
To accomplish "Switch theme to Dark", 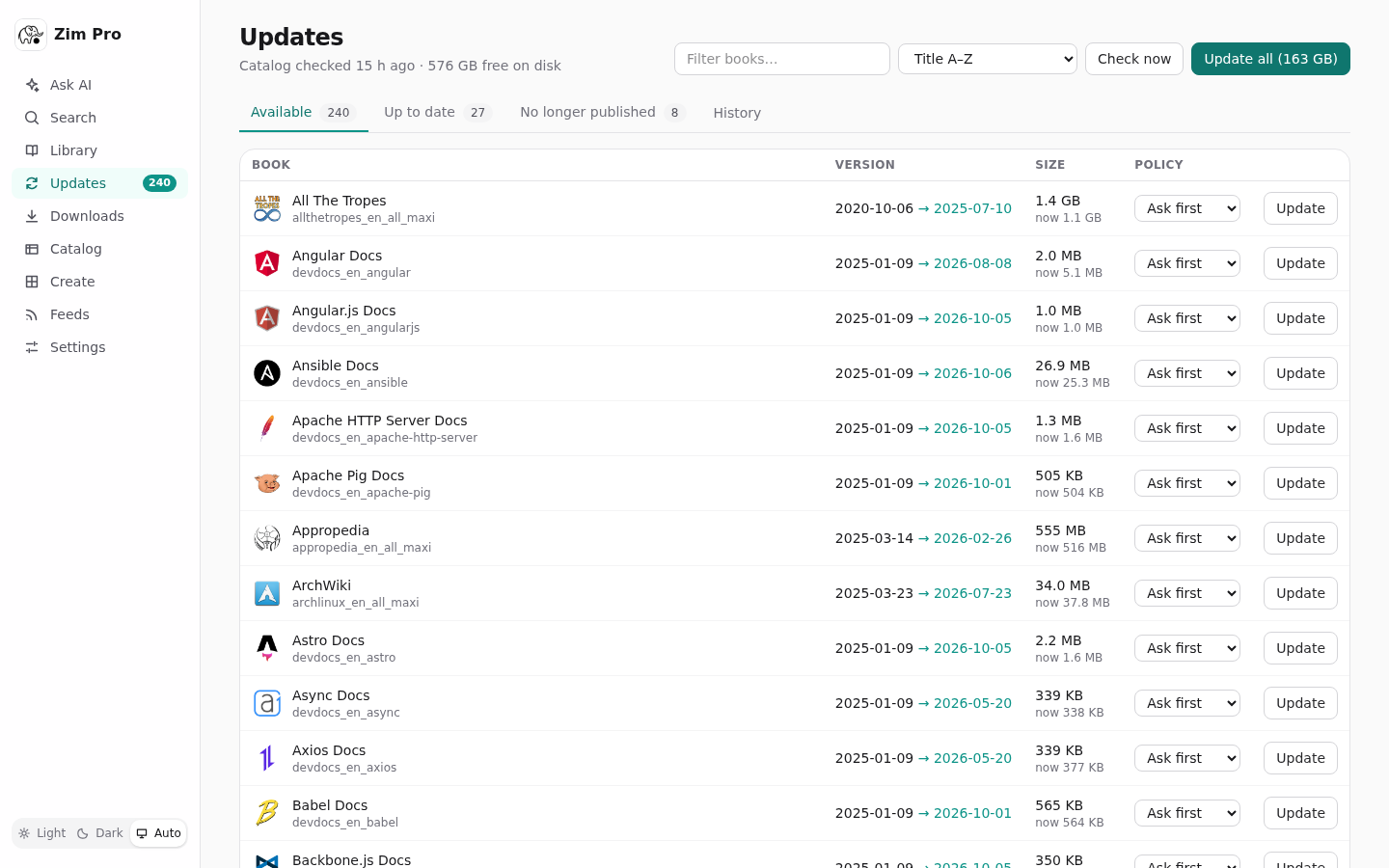I will 100,833.
